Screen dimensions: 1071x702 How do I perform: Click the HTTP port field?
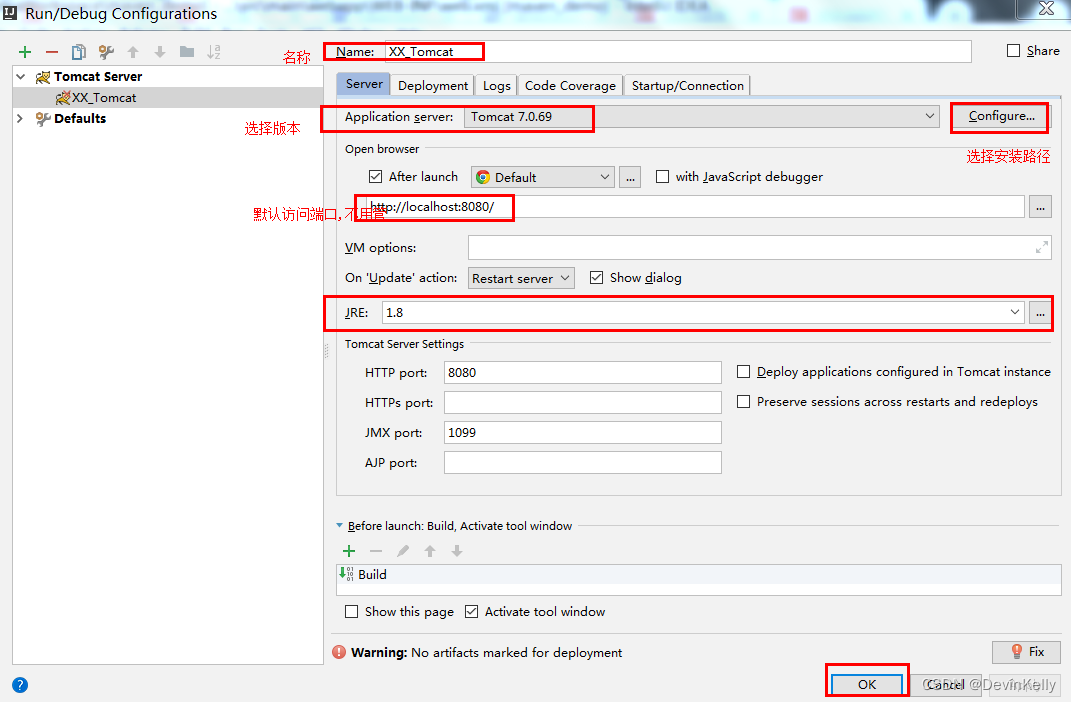[x=583, y=372]
